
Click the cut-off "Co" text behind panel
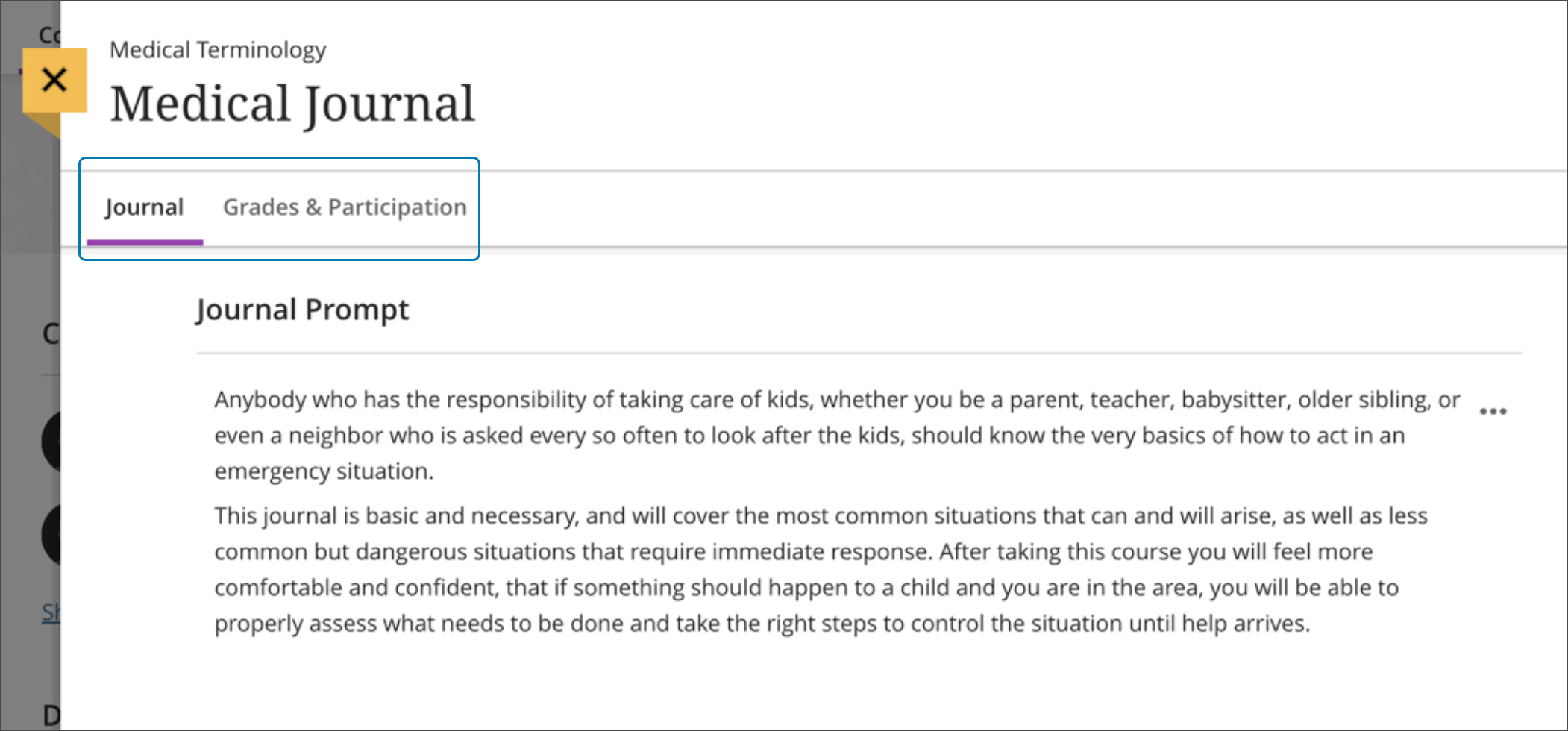click(49, 35)
